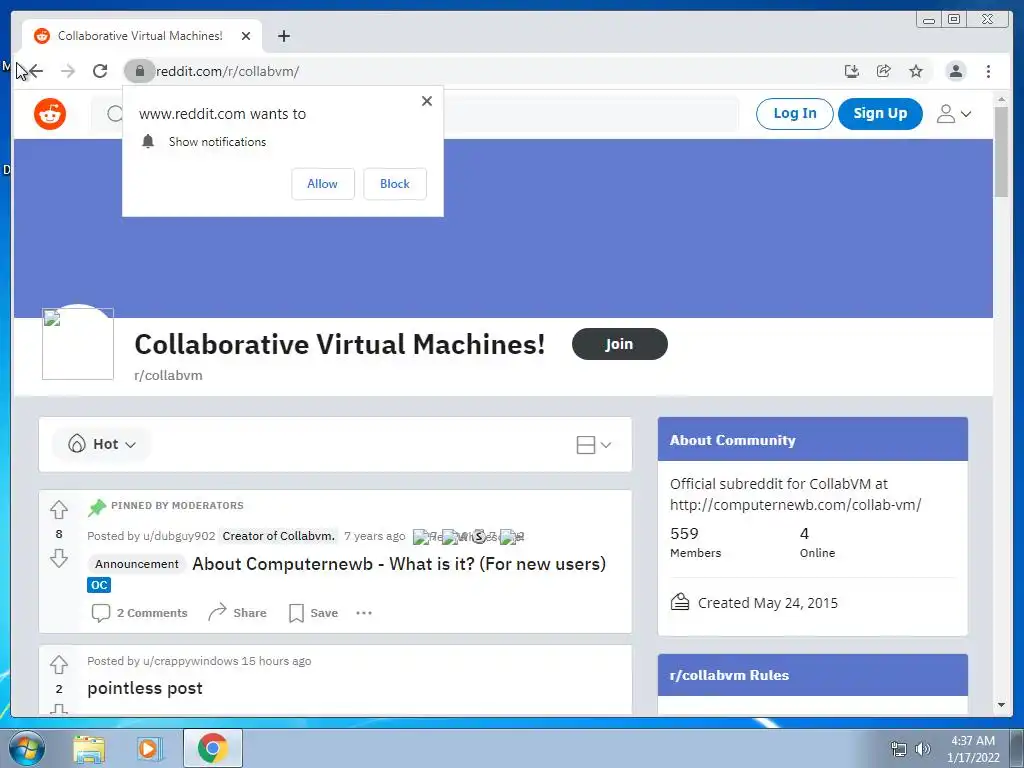Click the 'Created May 24, 2015' text
This screenshot has width=1024, height=768.
[767, 603]
